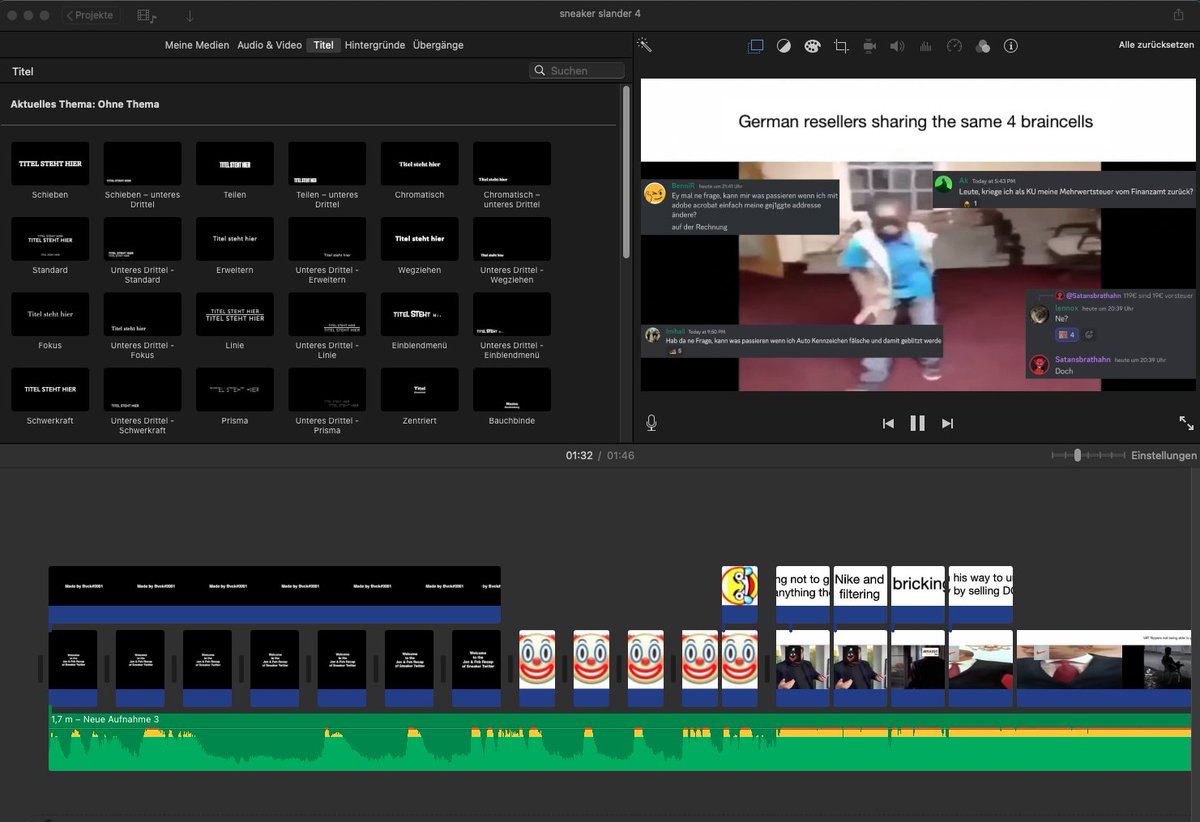Select Unteres Drittel - Standard title

142,239
